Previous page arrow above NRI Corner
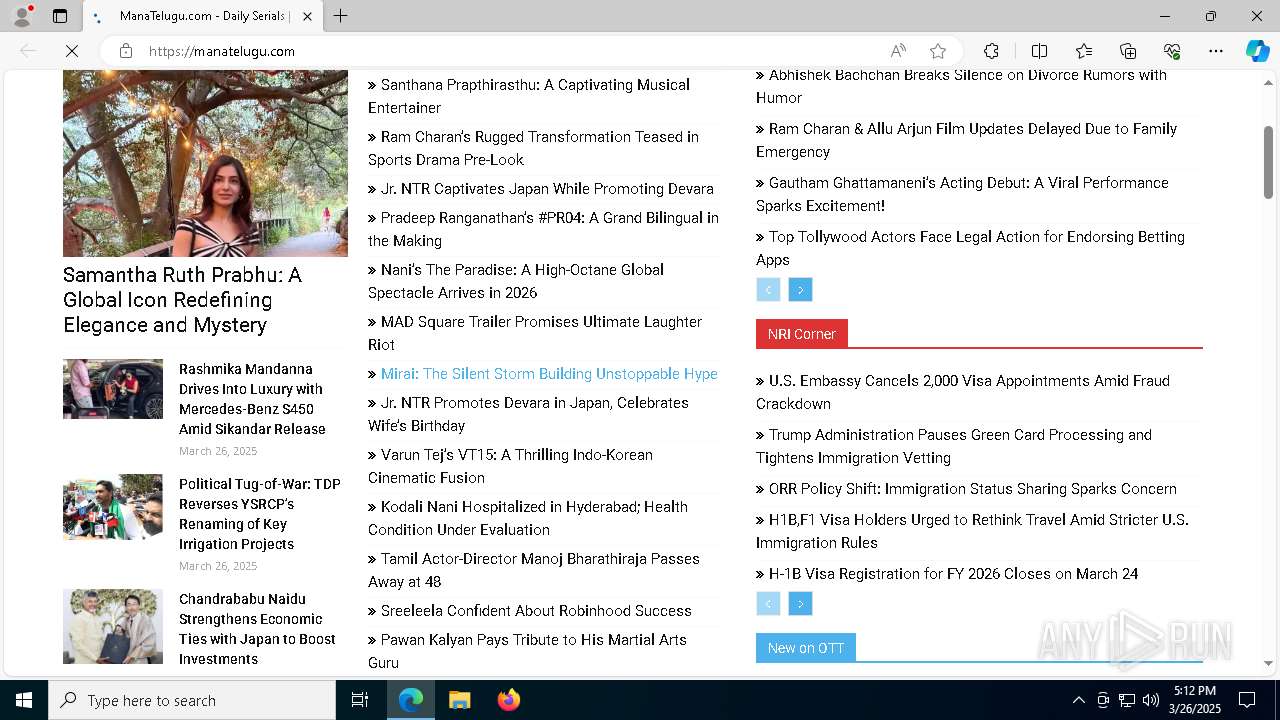Image resolution: width=1280 pixels, height=720 pixels. click(768, 290)
